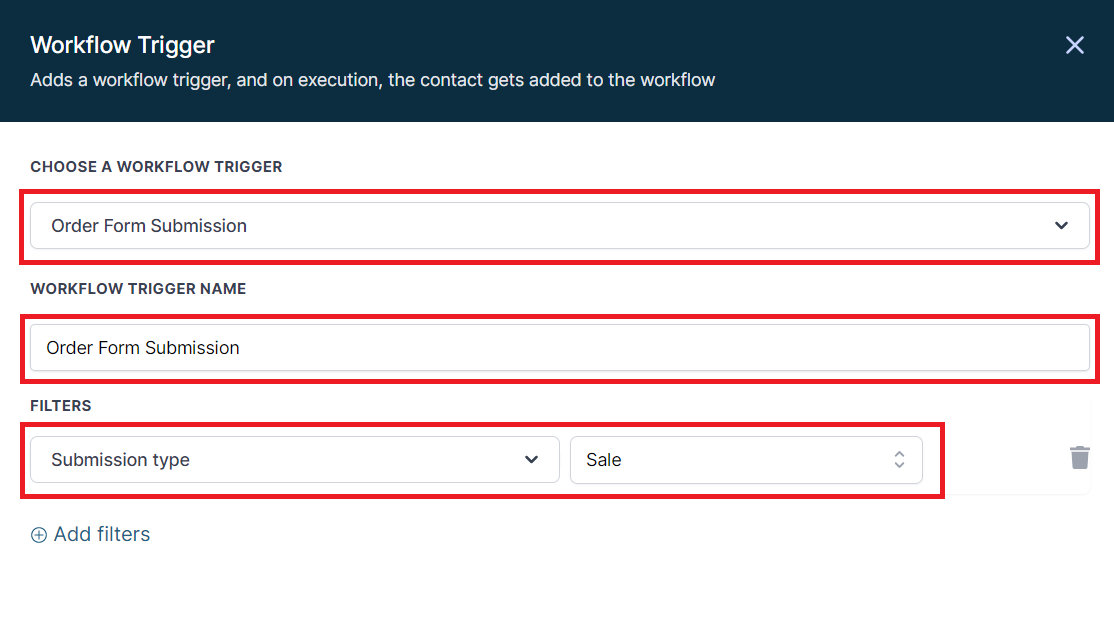Viewport: 1114px width, 629px height.
Task: Close the Workflow Trigger panel
Action: (x=1074, y=45)
